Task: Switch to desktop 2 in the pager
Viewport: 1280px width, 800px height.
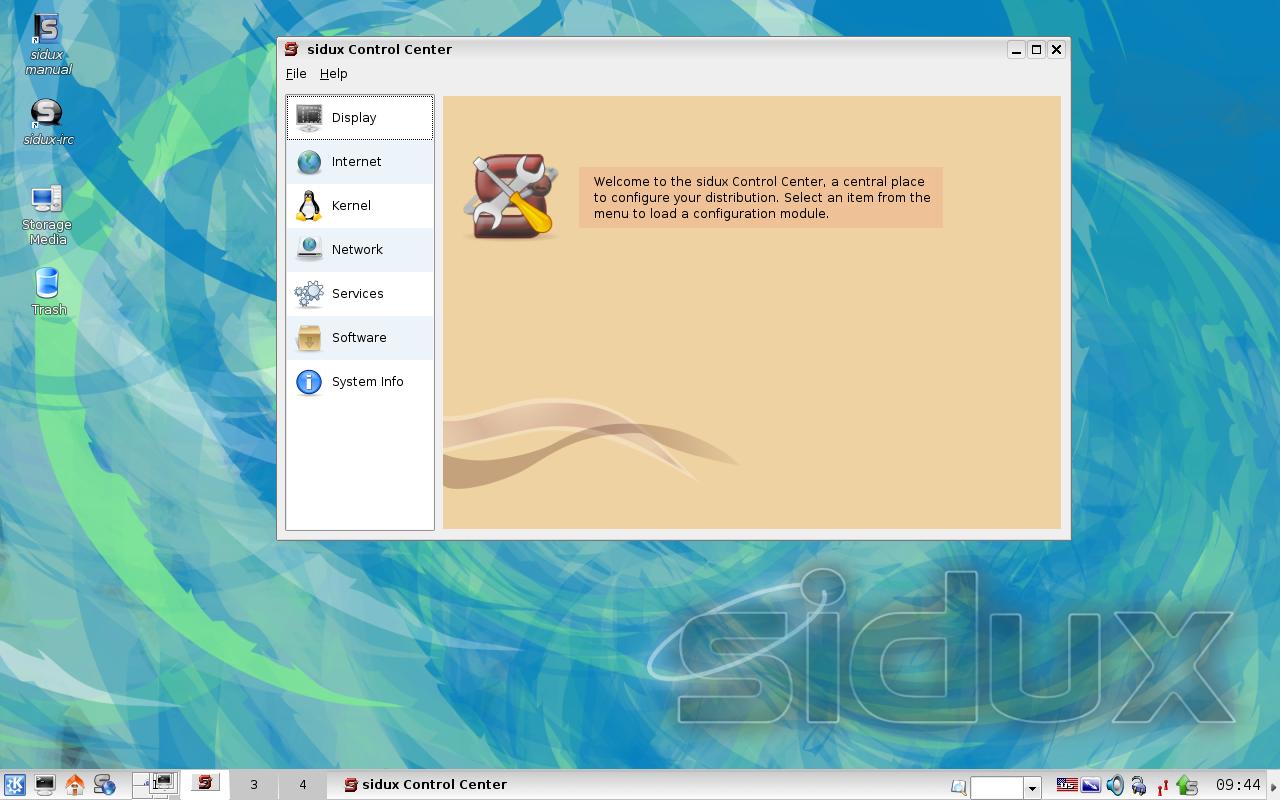Action: tap(205, 784)
